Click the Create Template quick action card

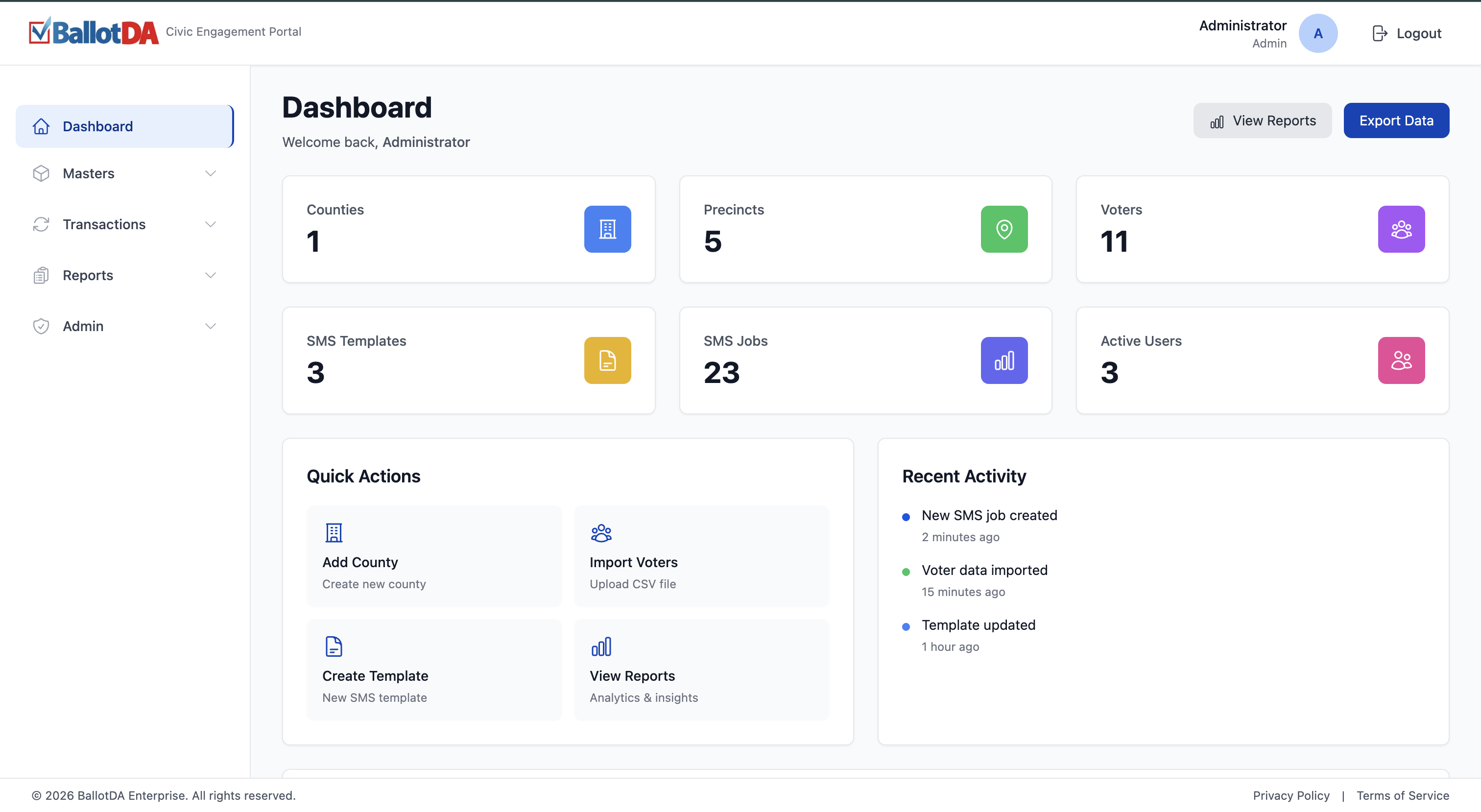point(434,670)
